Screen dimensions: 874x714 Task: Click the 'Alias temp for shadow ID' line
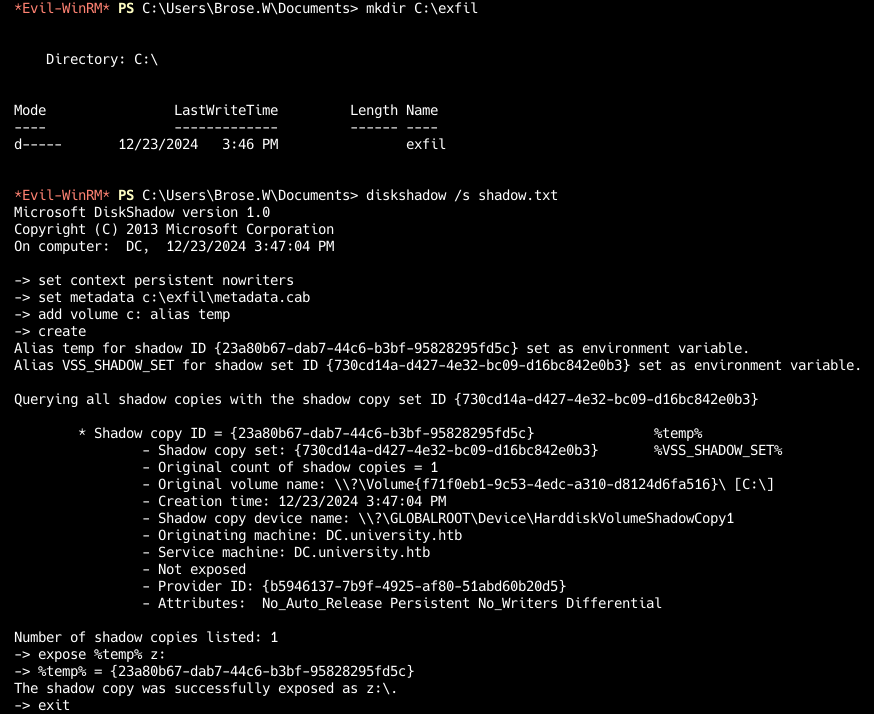(x=381, y=348)
